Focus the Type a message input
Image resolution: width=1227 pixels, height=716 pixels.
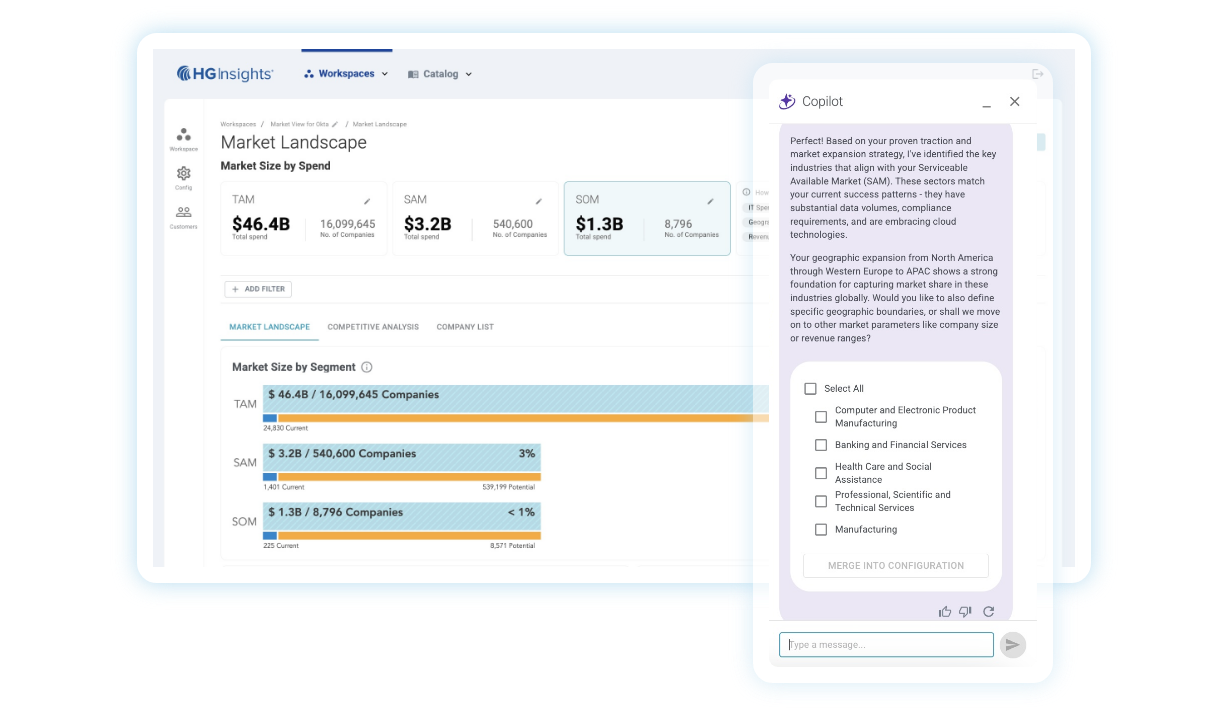(x=887, y=645)
